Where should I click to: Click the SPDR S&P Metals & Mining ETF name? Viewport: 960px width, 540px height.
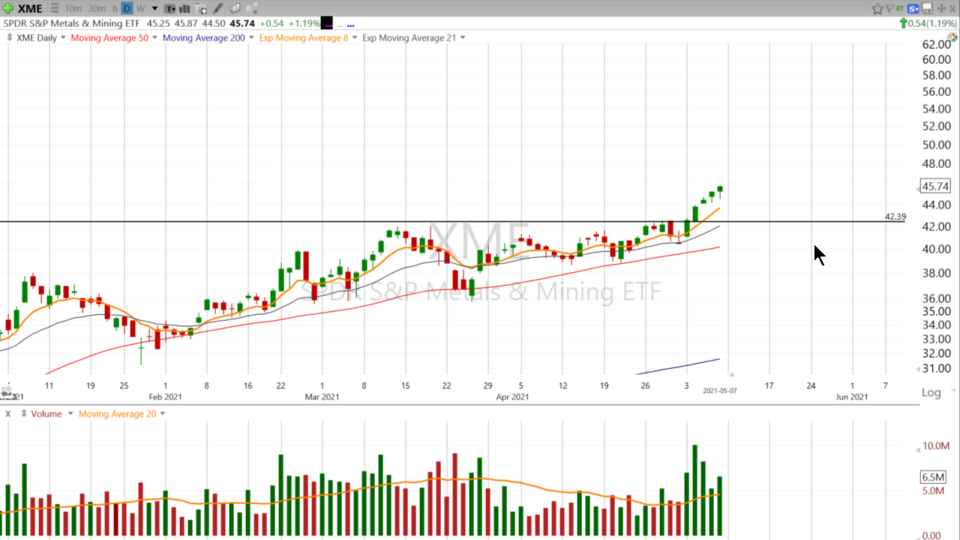pos(72,23)
